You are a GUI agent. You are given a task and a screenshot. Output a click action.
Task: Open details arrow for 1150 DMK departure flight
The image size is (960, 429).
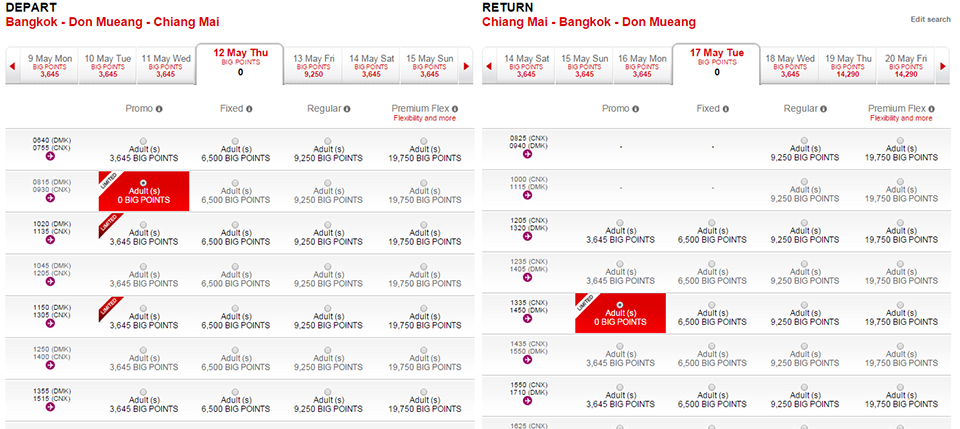tap(50, 323)
